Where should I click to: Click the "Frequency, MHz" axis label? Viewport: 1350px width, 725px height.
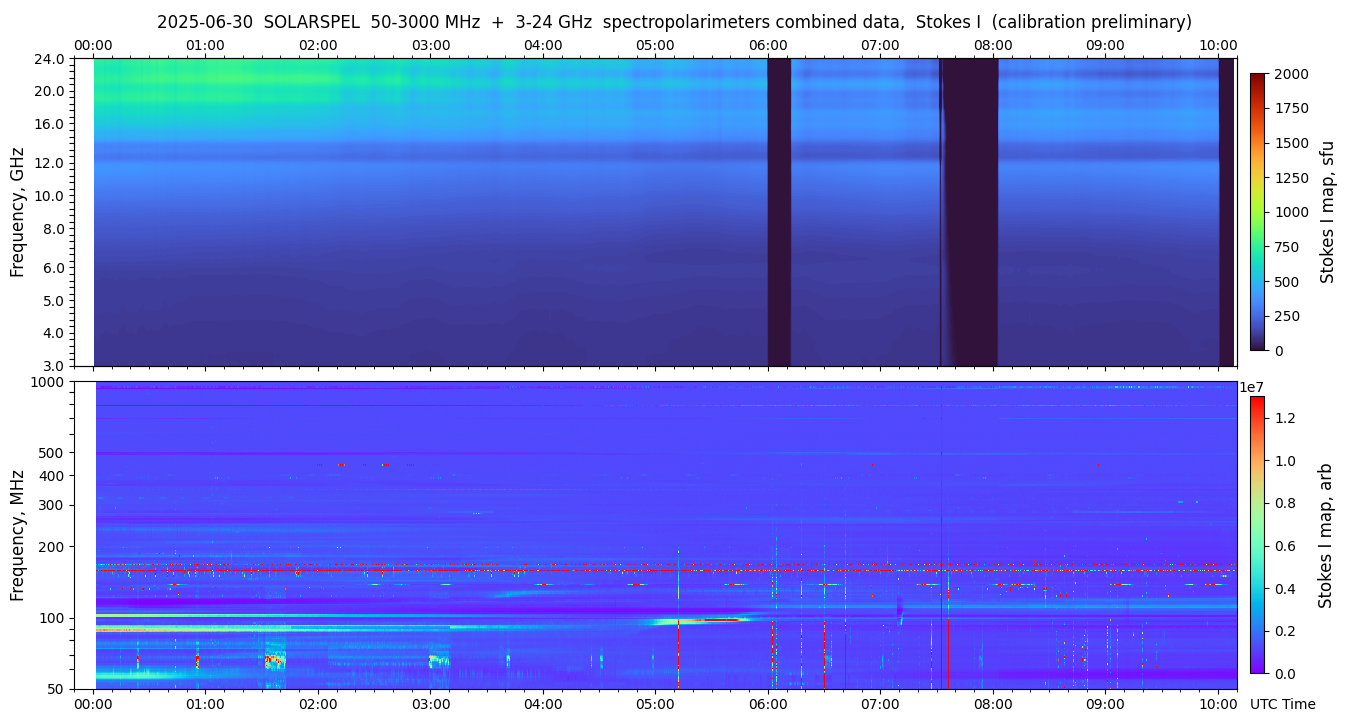17,535
